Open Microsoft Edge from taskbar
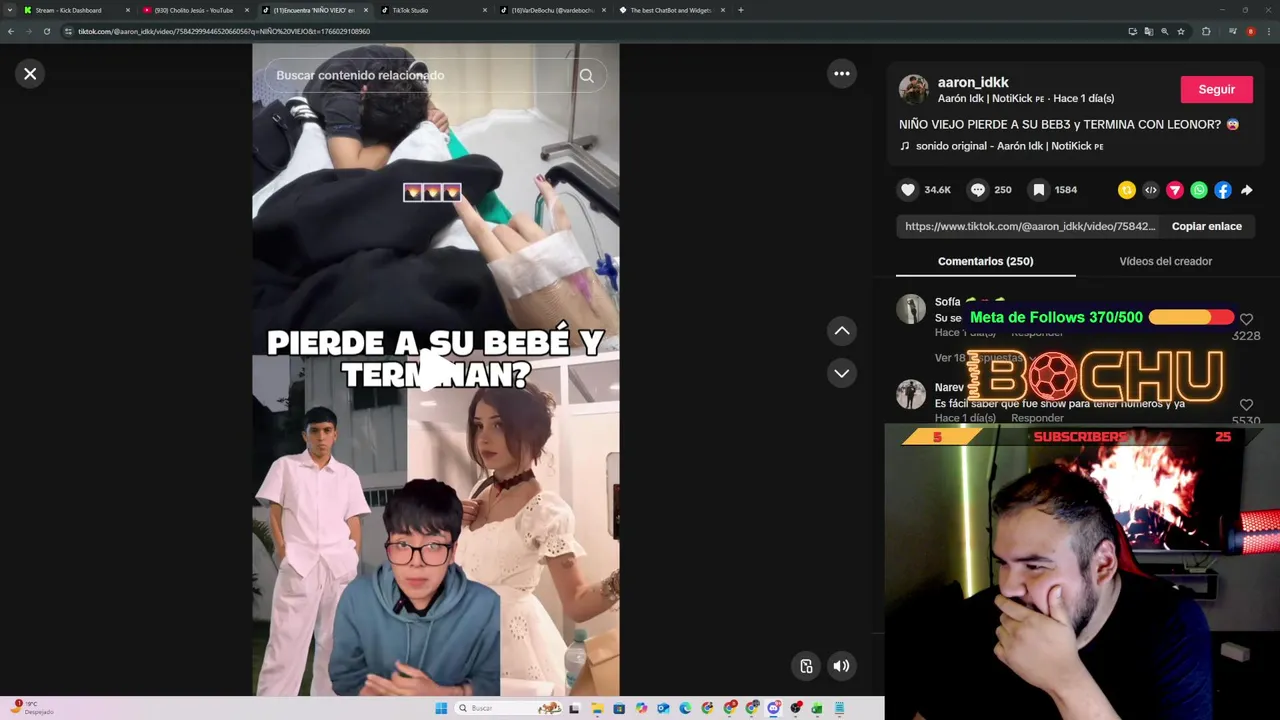 [x=685, y=708]
